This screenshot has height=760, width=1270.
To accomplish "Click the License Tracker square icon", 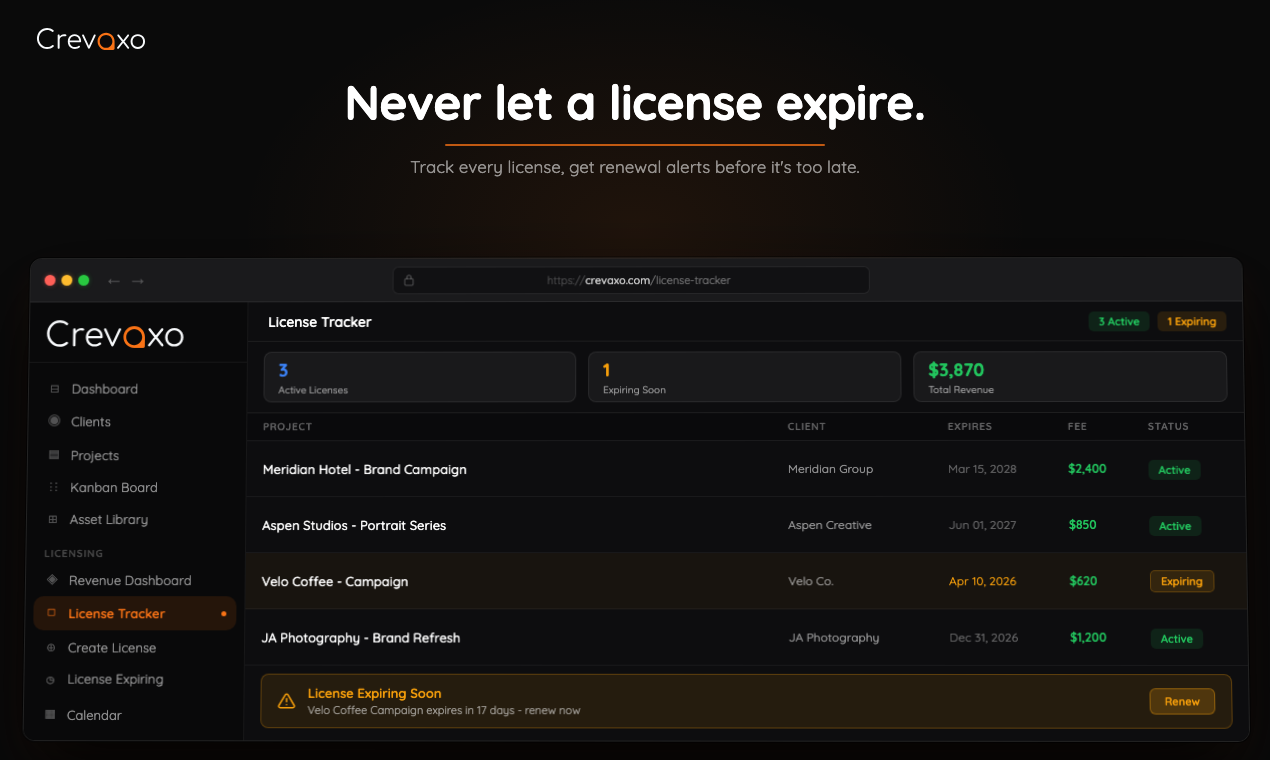I will [x=52, y=613].
